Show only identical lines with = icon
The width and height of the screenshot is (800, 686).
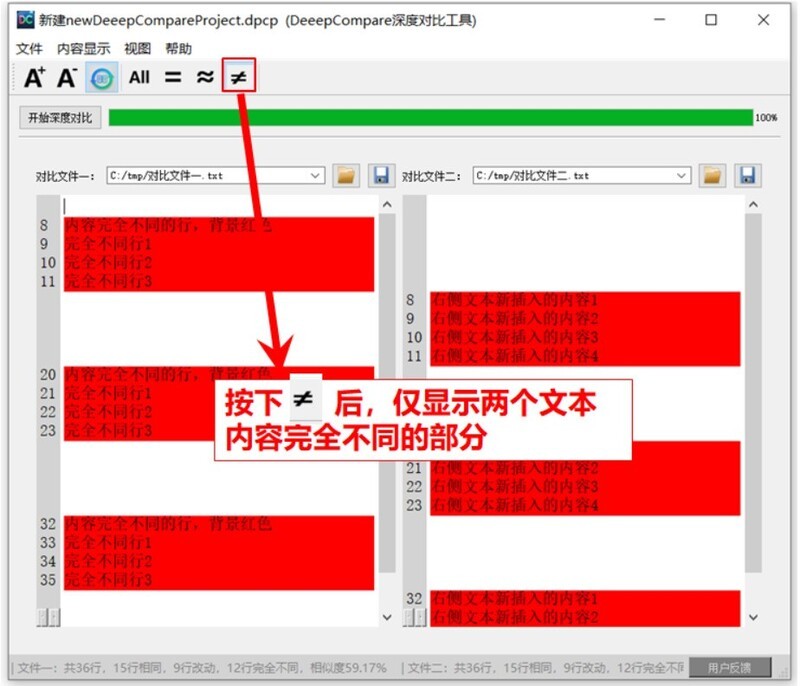click(x=173, y=78)
